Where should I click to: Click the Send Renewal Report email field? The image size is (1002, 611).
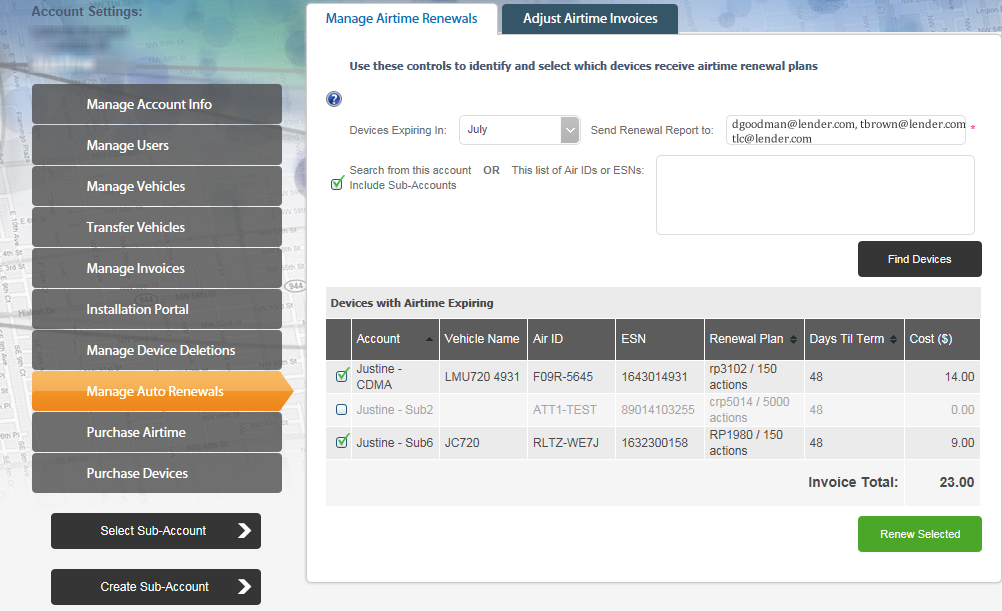[x=845, y=131]
